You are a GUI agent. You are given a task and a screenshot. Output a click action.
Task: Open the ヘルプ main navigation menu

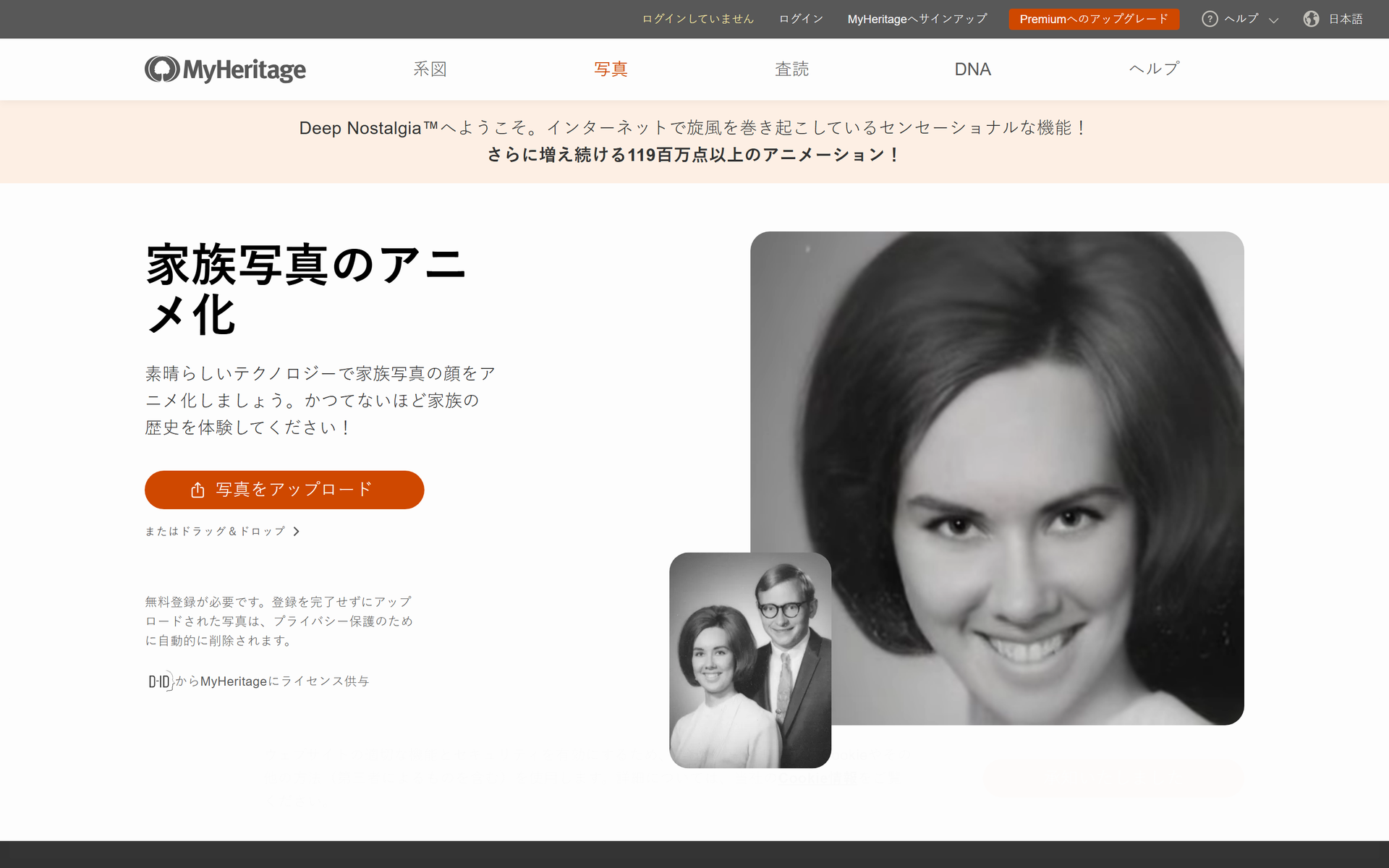pos(1154,69)
